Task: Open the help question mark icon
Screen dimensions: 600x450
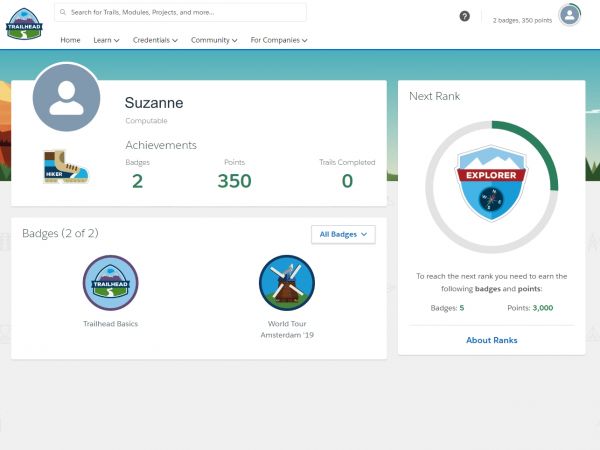Action: 464,17
